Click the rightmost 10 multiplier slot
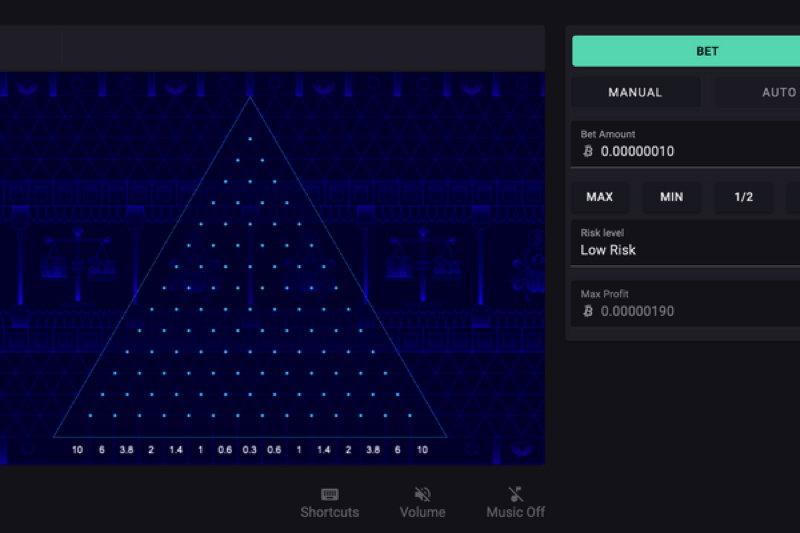800x533 pixels. (x=422, y=450)
